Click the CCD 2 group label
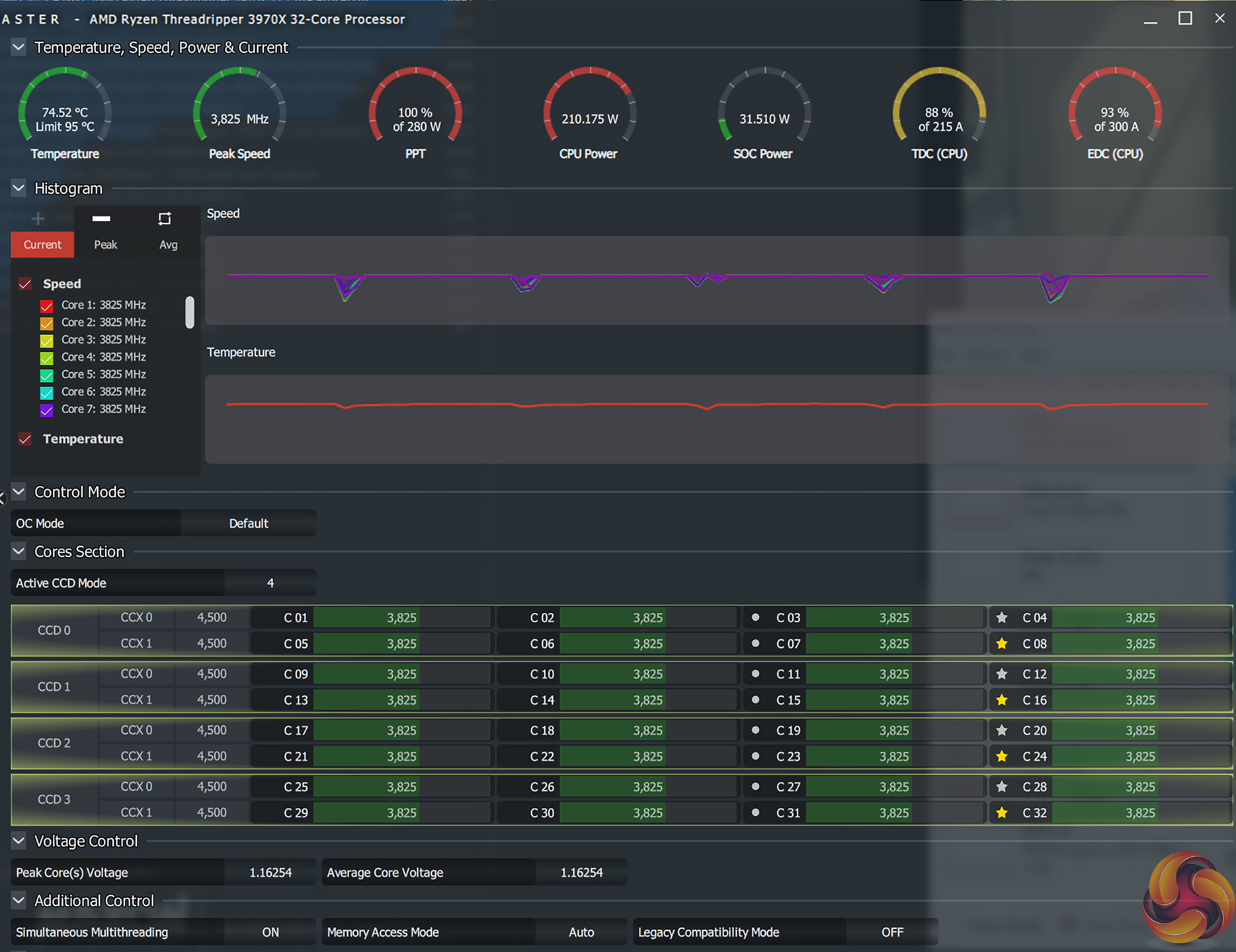This screenshot has width=1236, height=952. click(x=54, y=743)
